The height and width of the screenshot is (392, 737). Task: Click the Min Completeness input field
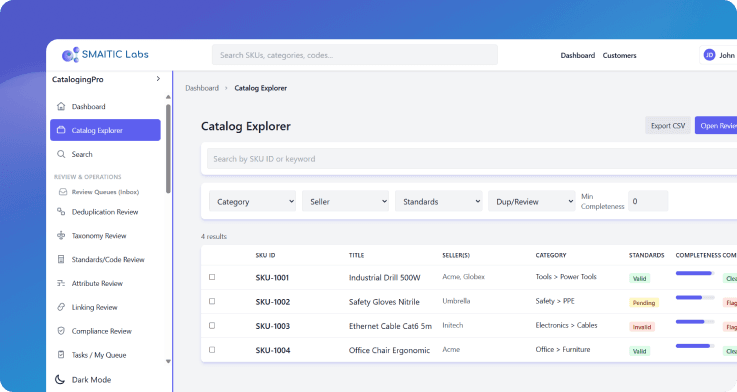click(648, 201)
